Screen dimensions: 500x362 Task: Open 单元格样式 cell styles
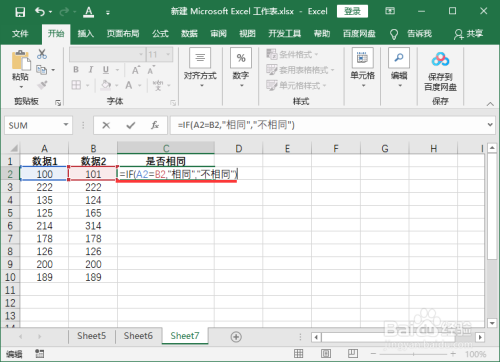[296, 85]
